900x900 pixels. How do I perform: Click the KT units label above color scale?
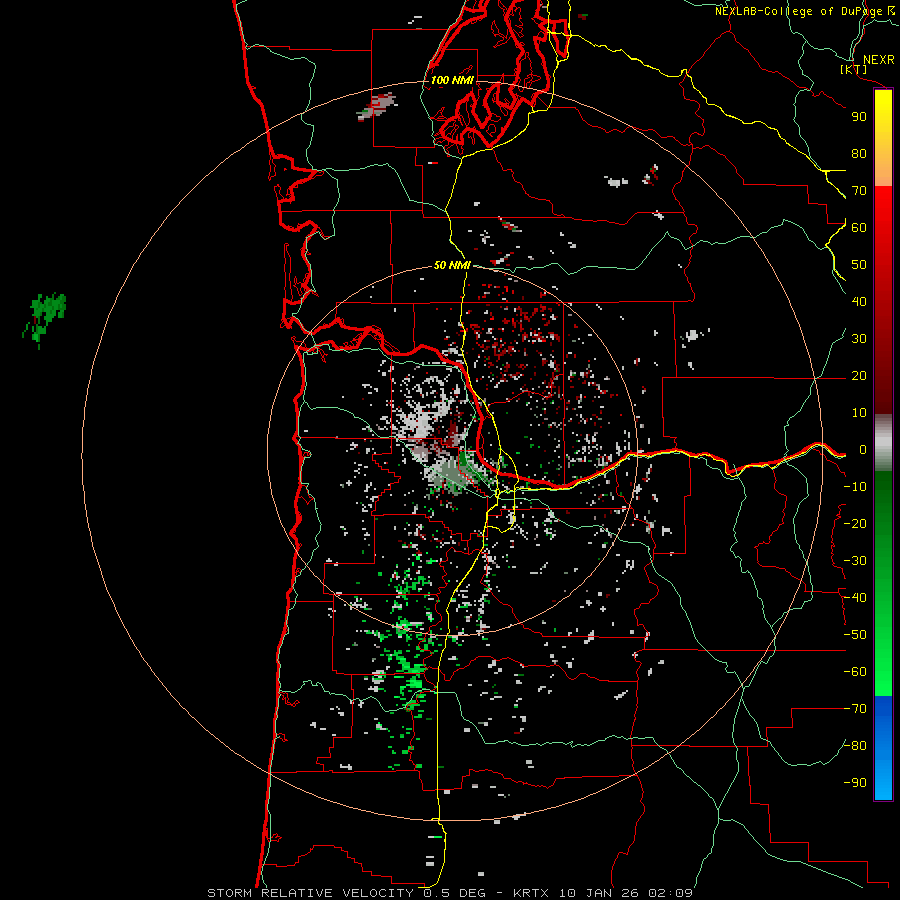click(x=854, y=70)
